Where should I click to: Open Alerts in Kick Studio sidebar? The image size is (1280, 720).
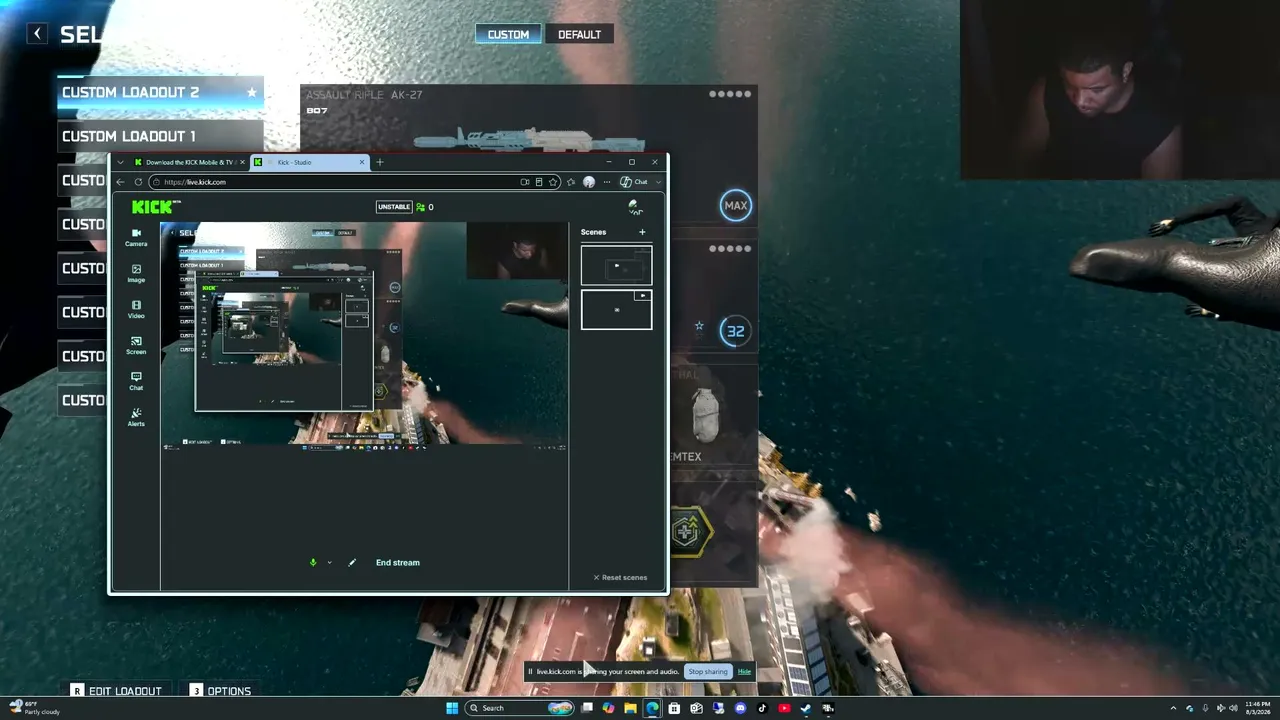pos(136,418)
